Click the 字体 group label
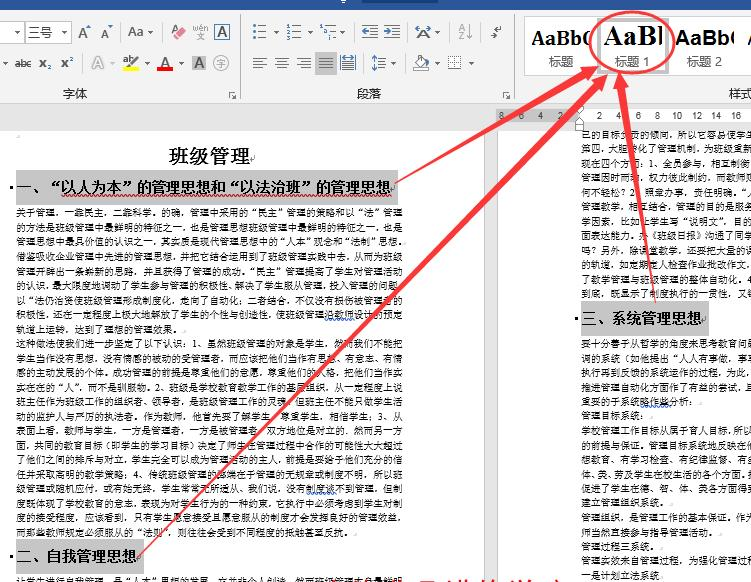751x582 pixels. [75, 94]
